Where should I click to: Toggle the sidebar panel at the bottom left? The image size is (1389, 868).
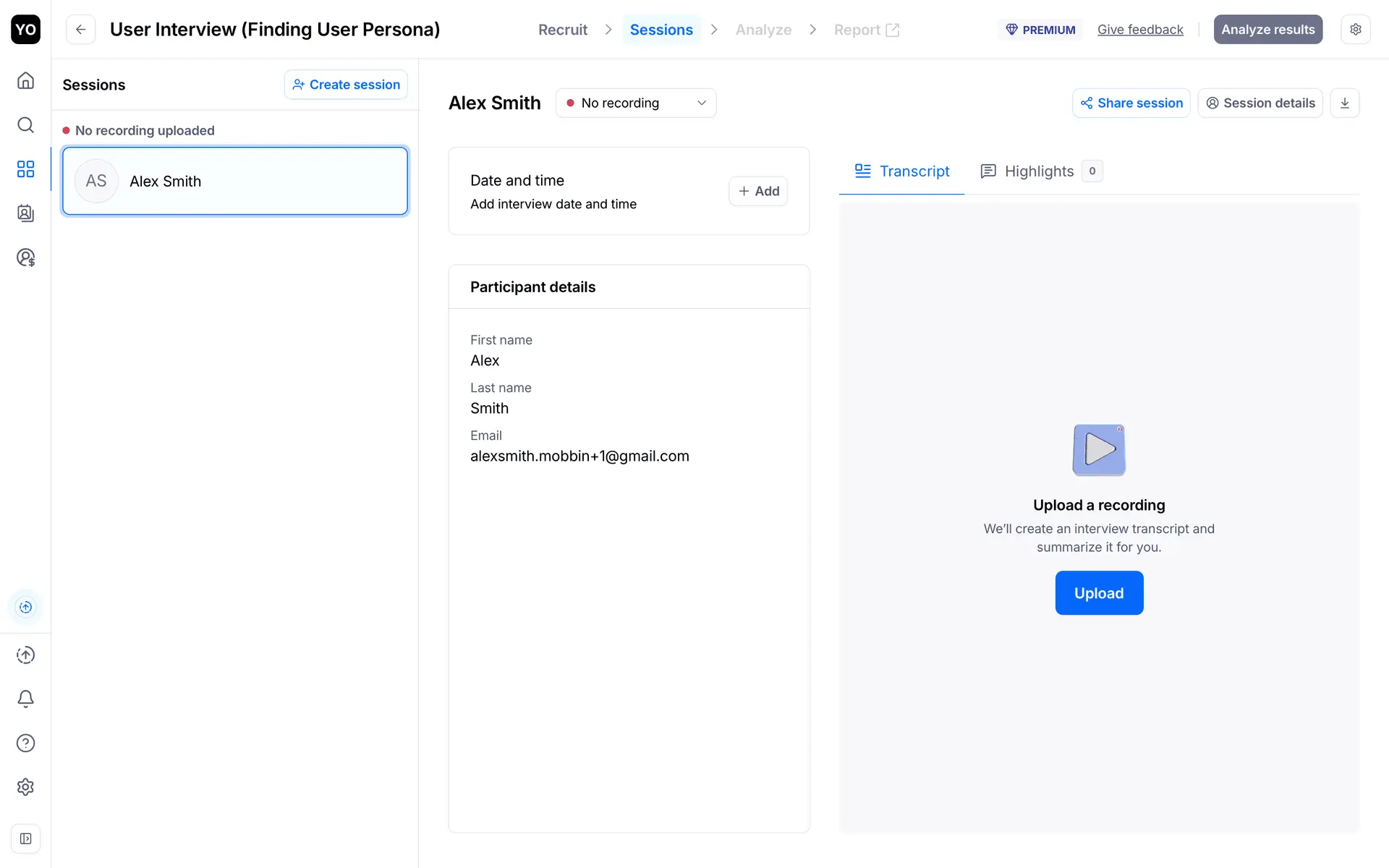[x=25, y=838]
